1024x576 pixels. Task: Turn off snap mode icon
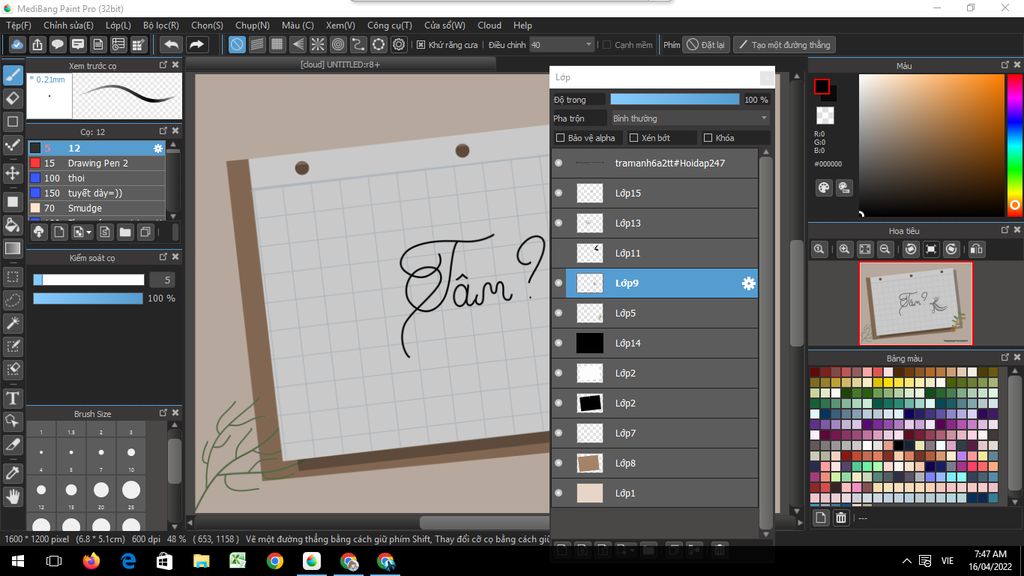[x=237, y=44]
